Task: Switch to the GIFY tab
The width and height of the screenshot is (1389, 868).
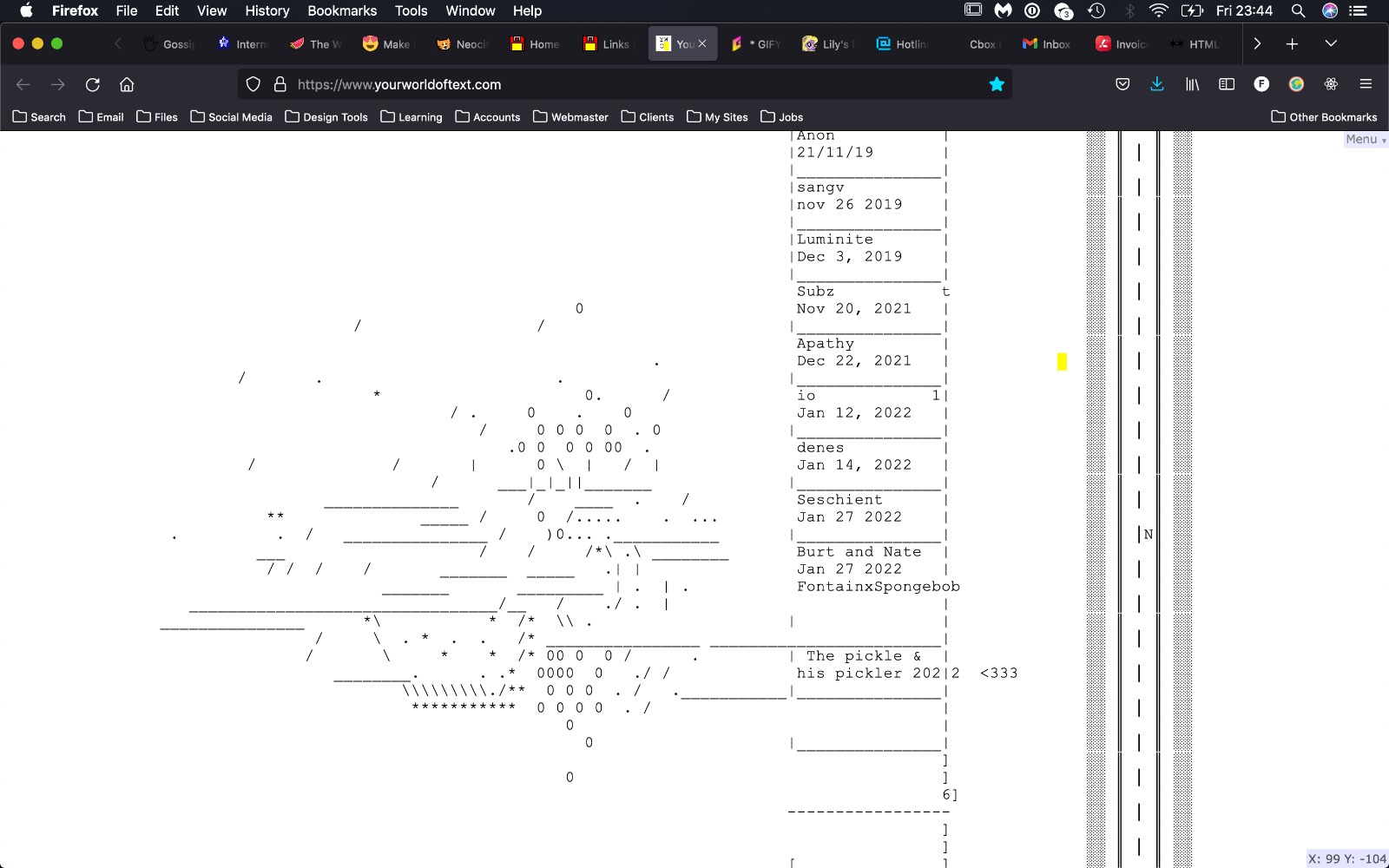Action: [756, 43]
